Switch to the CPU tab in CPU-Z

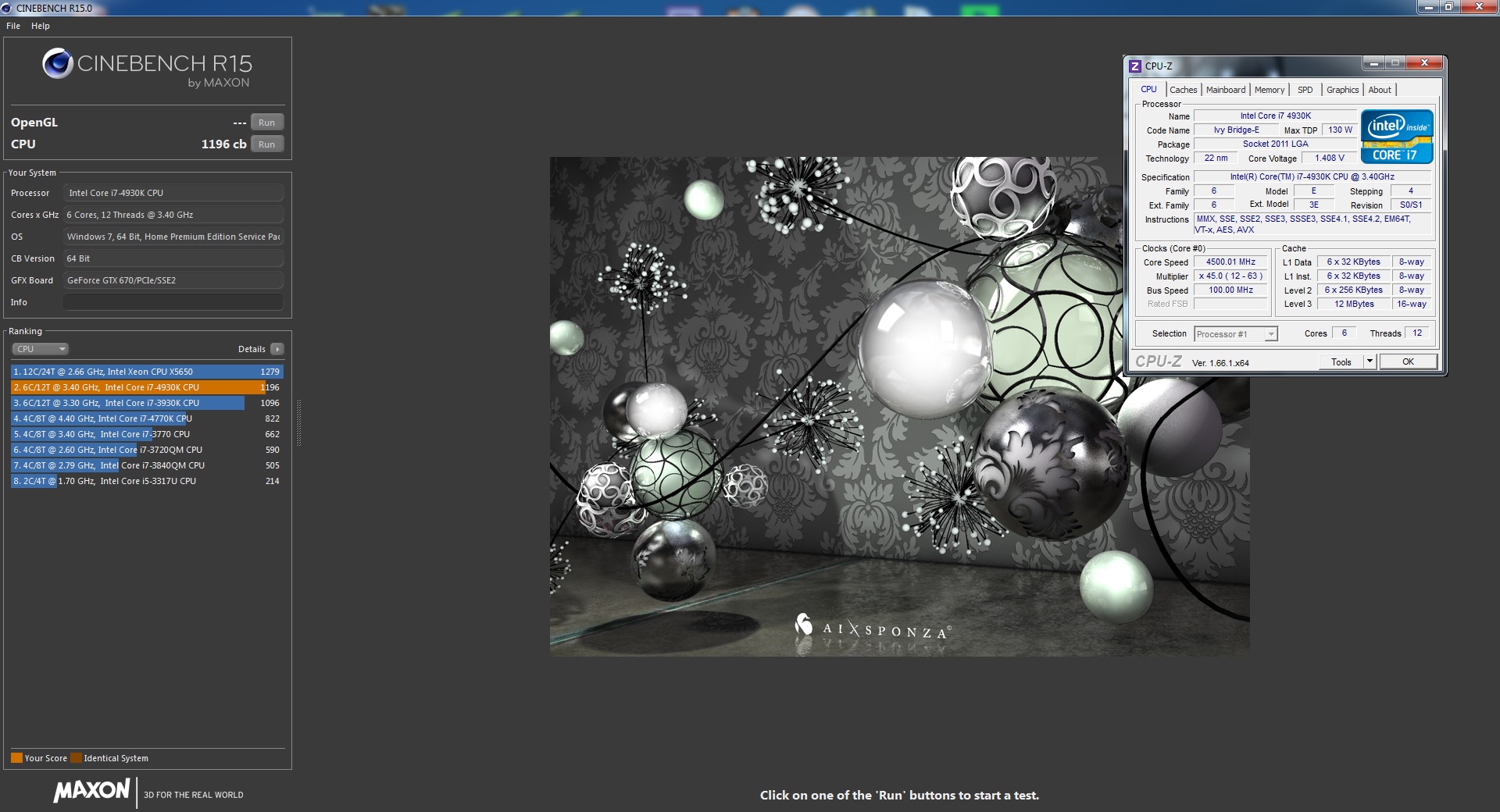1148,89
